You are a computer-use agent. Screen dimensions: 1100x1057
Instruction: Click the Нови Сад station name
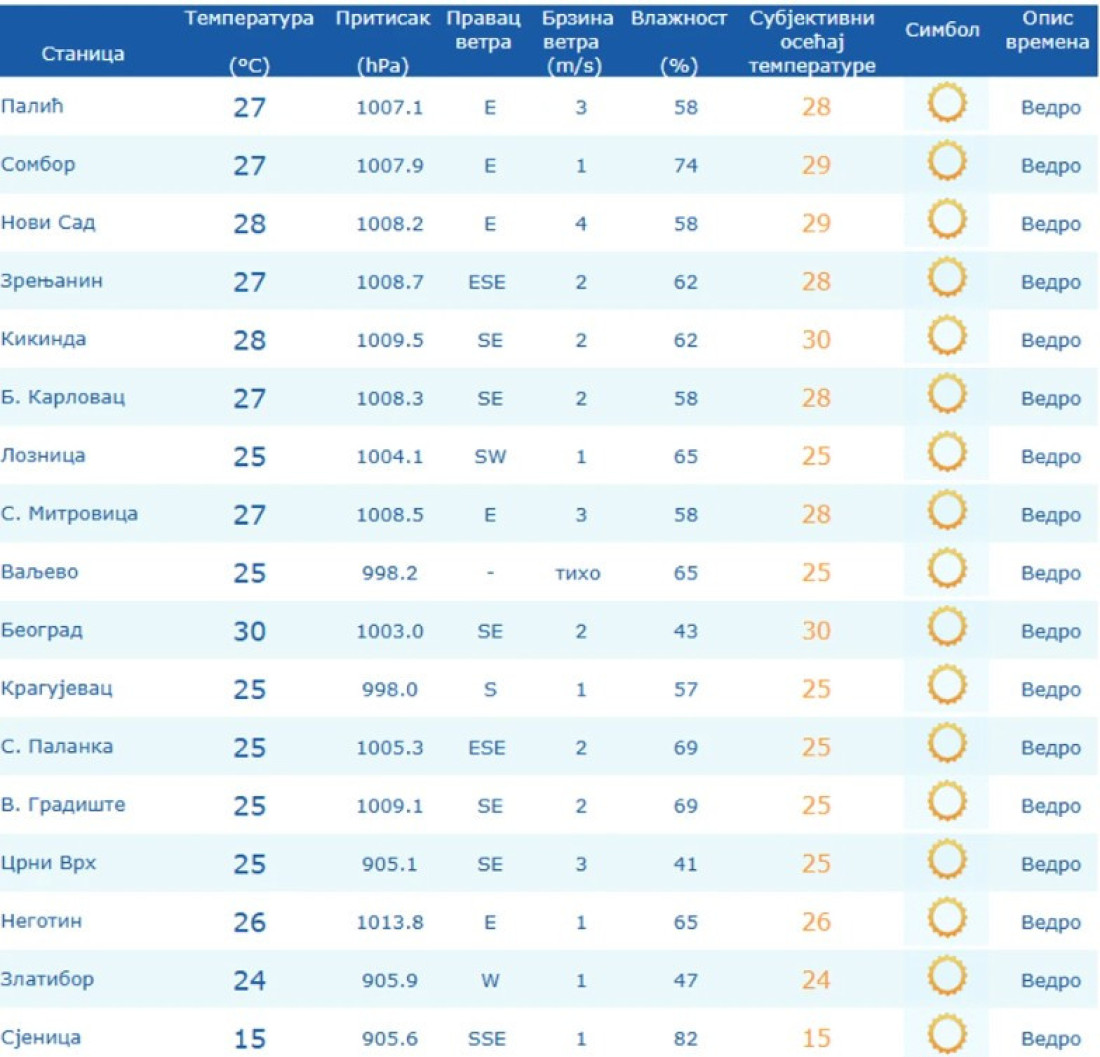pos(48,223)
